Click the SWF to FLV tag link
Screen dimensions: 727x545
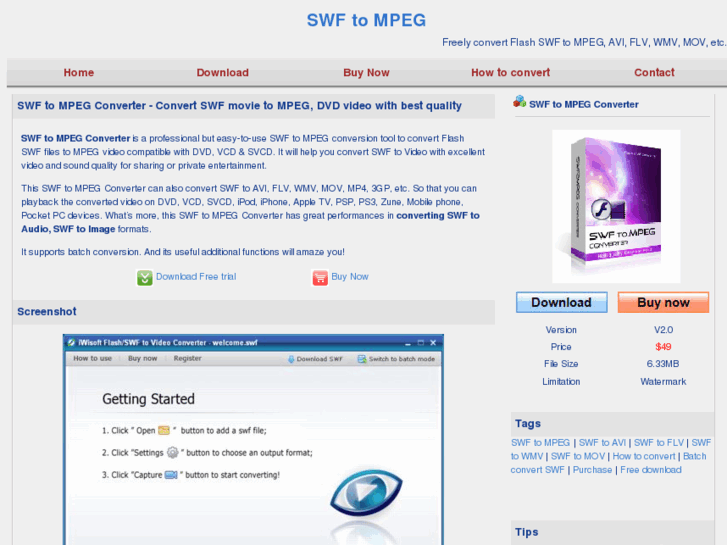click(659, 442)
